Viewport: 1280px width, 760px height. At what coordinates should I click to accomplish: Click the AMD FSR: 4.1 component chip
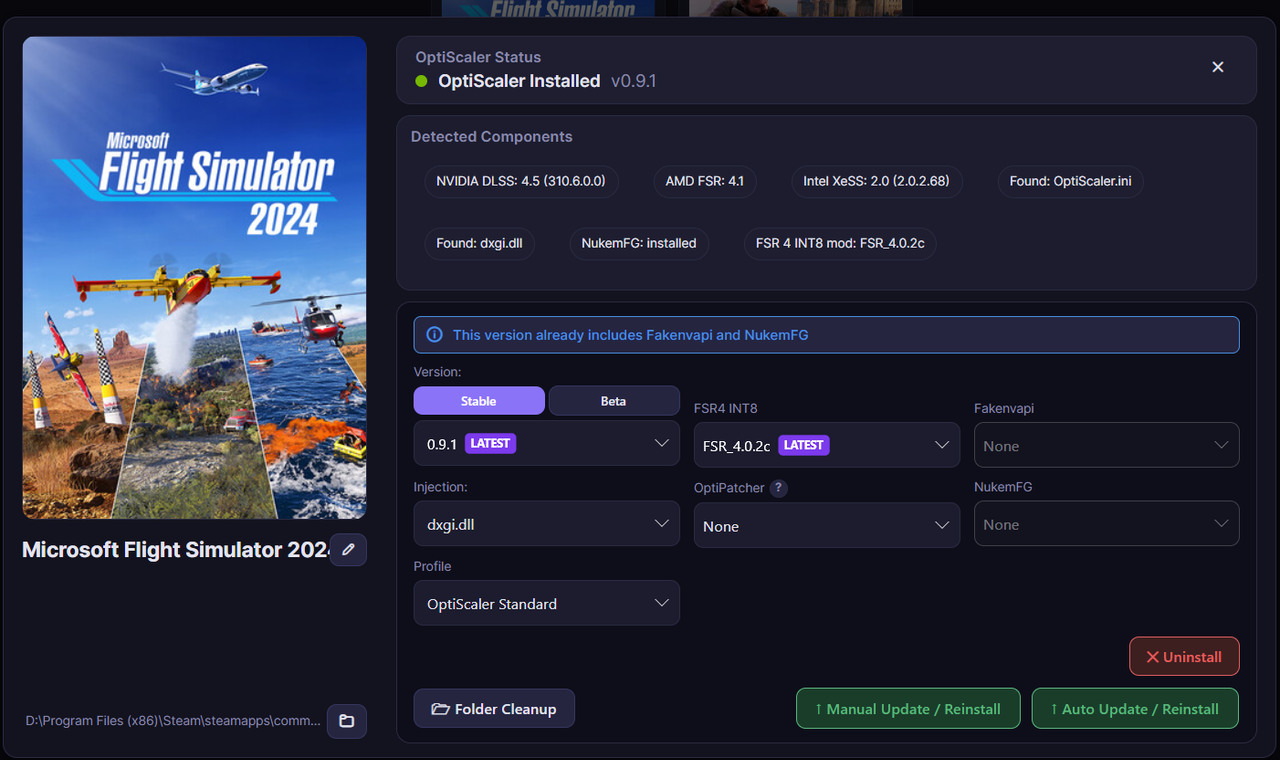click(705, 183)
